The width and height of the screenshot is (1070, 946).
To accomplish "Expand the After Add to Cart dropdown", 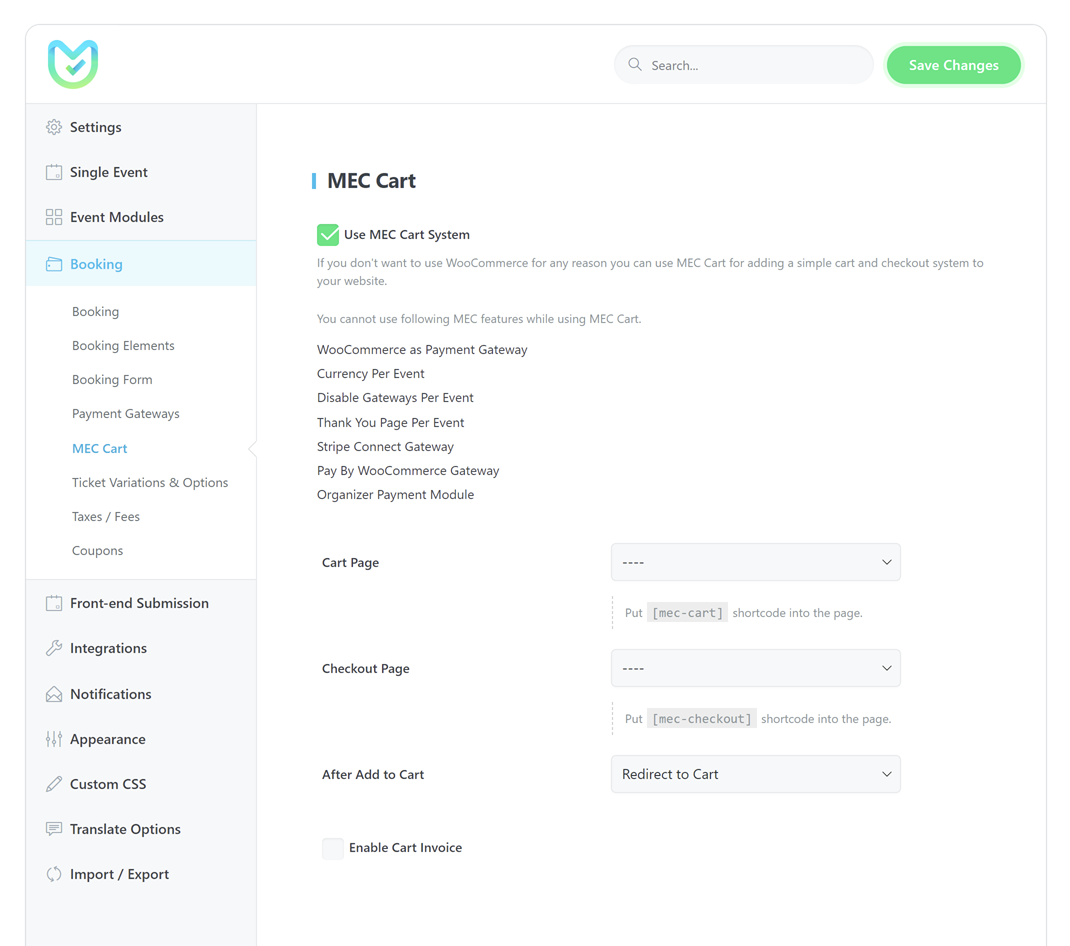I will coord(755,774).
